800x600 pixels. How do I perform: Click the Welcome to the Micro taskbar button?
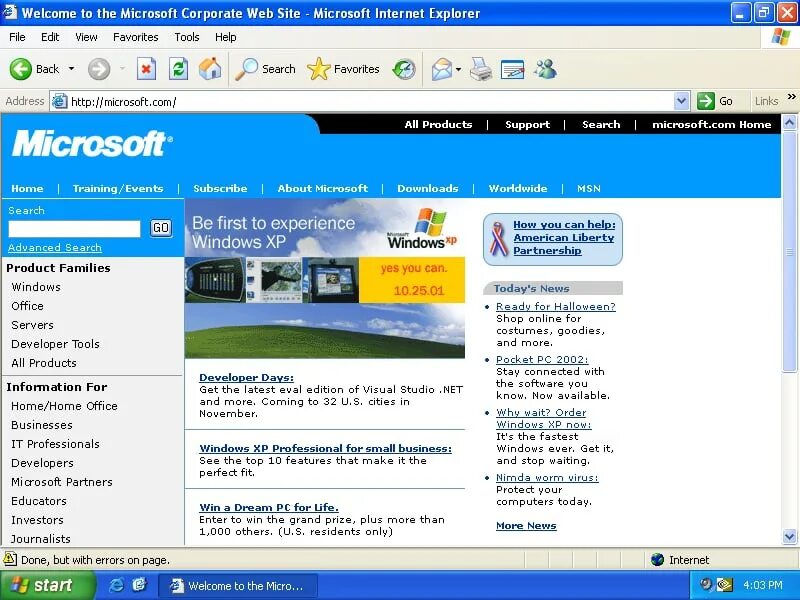click(238, 585)
